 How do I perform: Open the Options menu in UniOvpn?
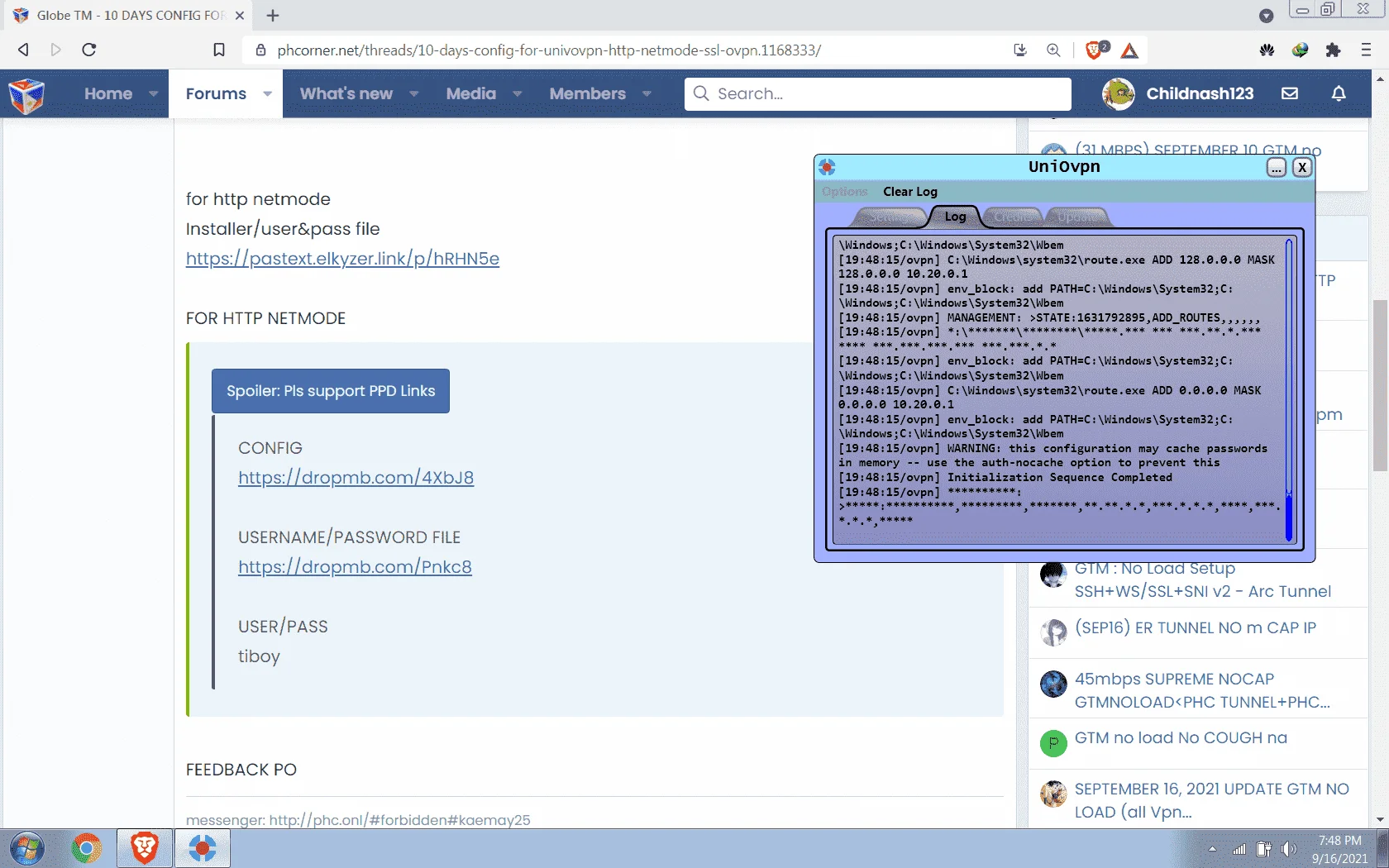tap(845, 192)
